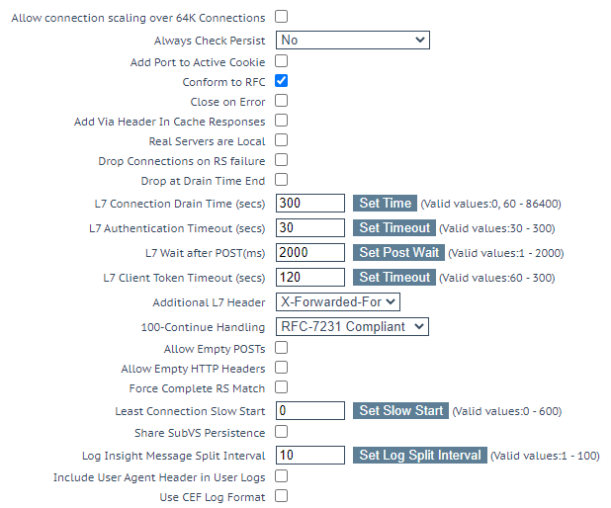Click the Set Time button
This screenshot has width=611, height=508.
(x=385, y=203)
